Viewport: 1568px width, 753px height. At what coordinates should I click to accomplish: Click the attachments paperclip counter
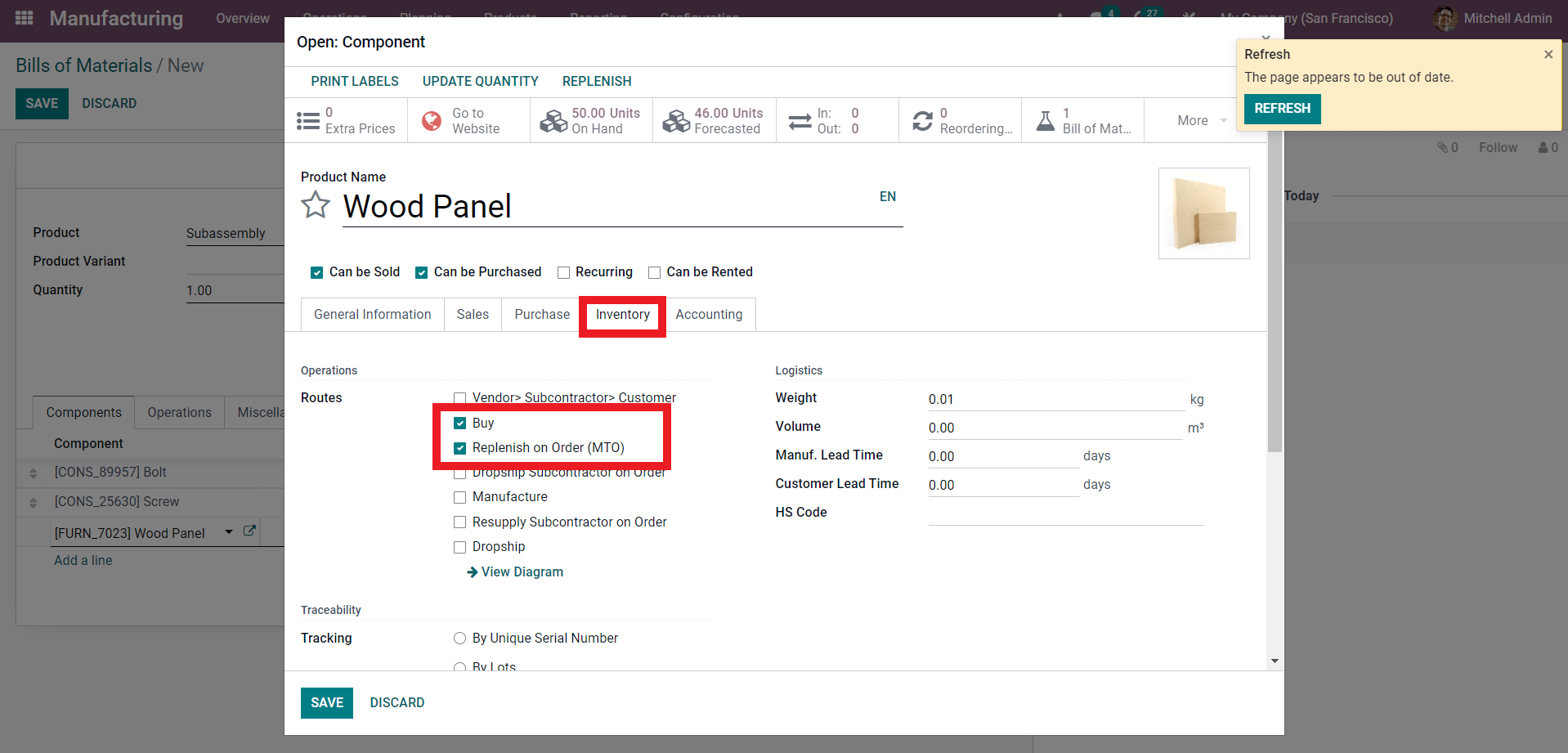1448,147
